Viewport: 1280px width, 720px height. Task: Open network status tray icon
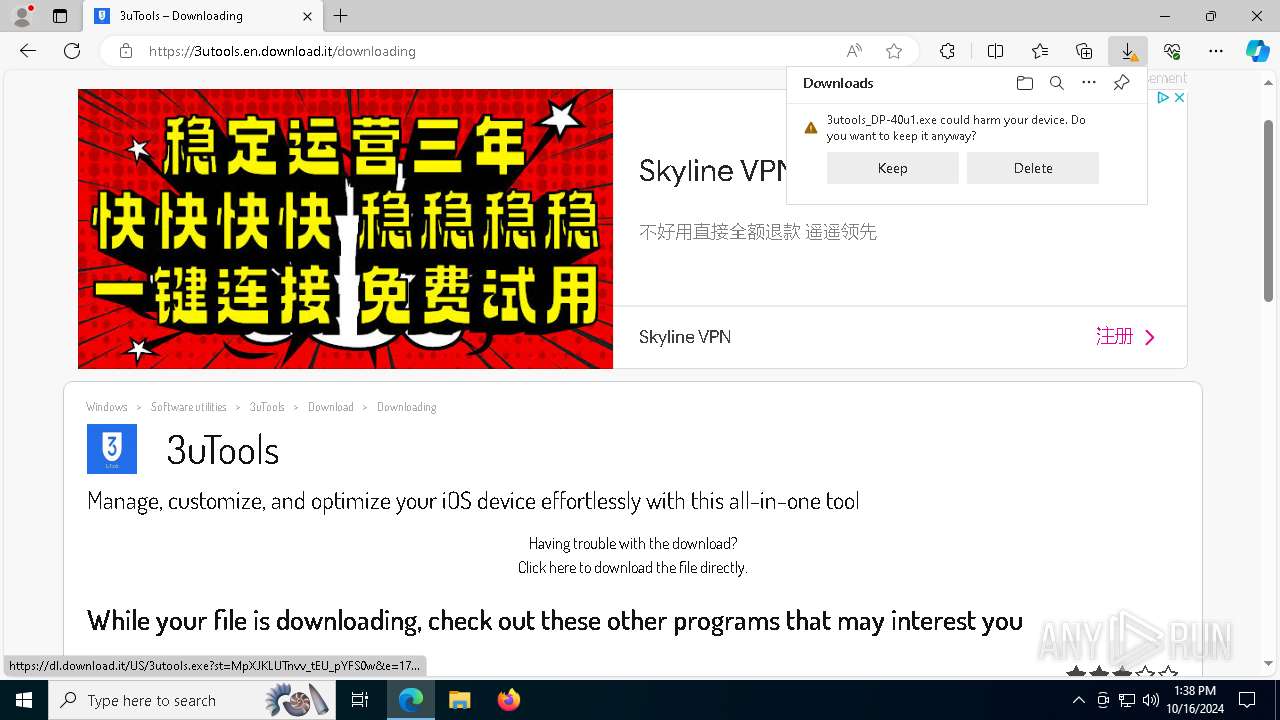1126,700
